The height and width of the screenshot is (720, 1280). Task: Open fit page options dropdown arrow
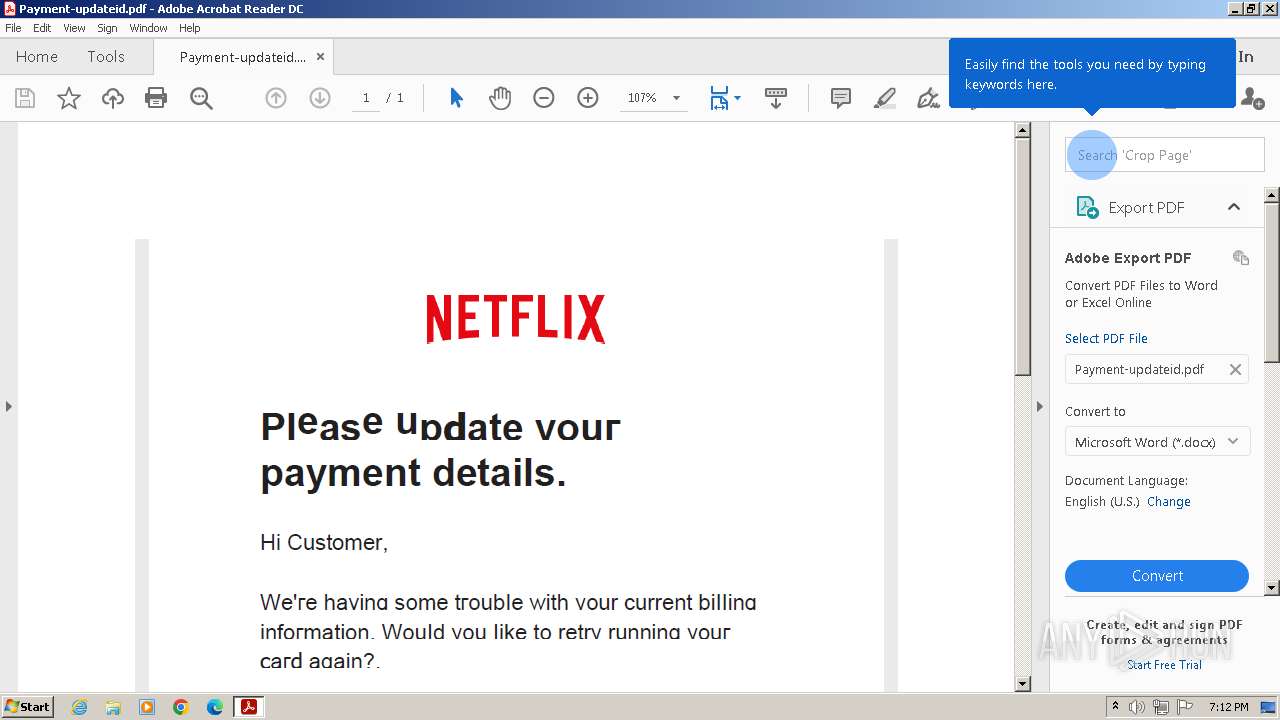pyautogui.click(x=738, y=98)
